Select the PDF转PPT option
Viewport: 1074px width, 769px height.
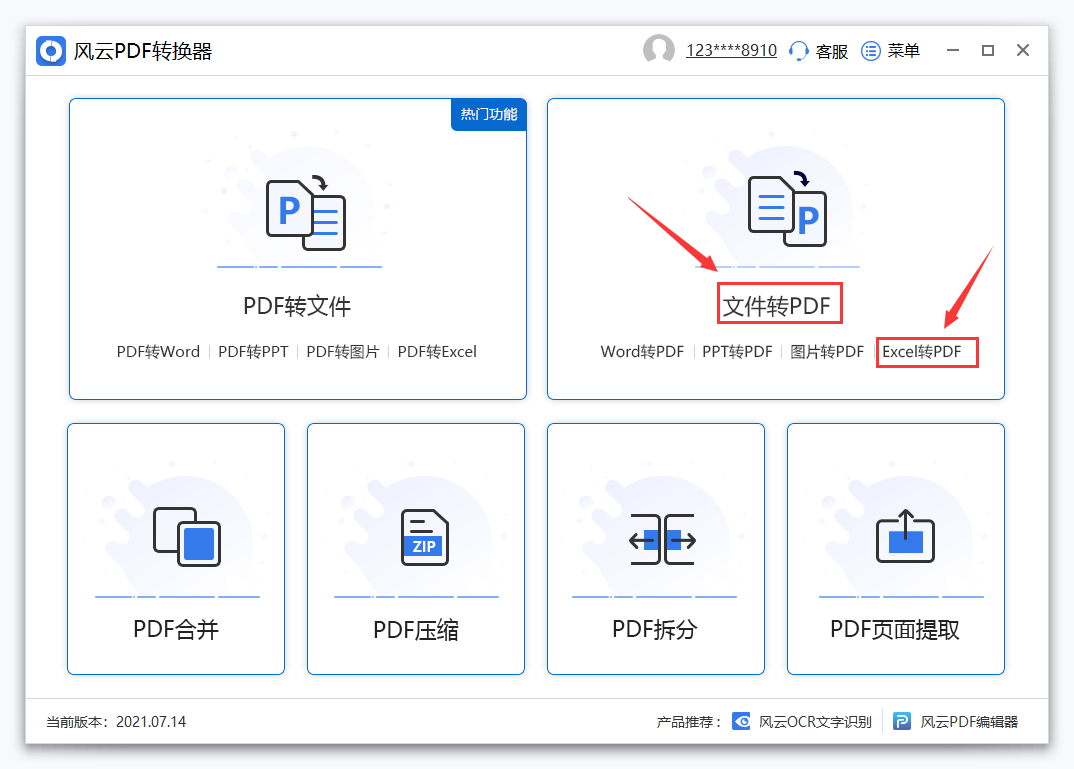tap(251, 351)
